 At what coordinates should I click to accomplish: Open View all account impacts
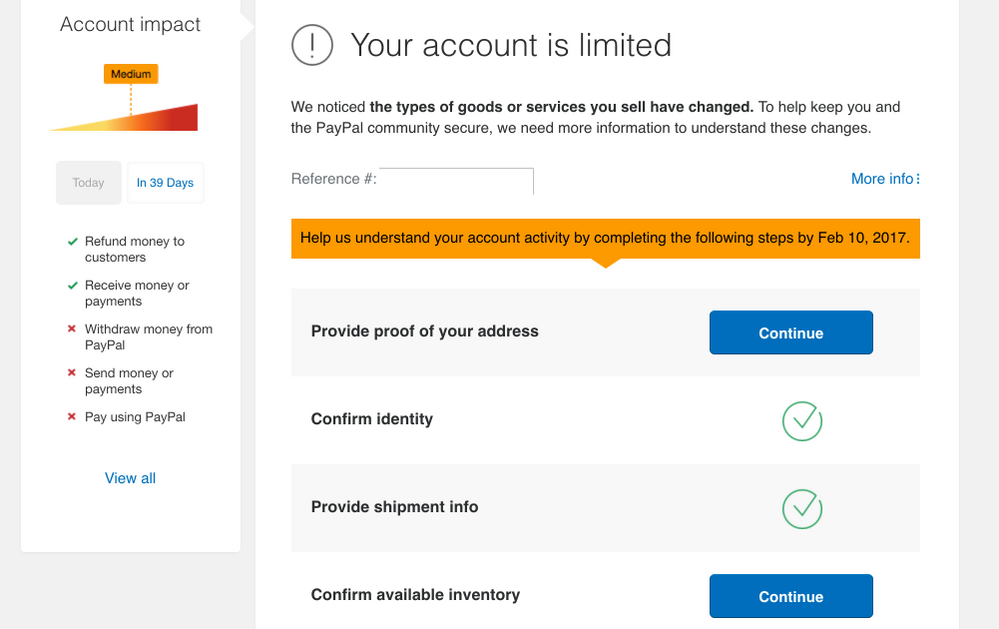130,478
